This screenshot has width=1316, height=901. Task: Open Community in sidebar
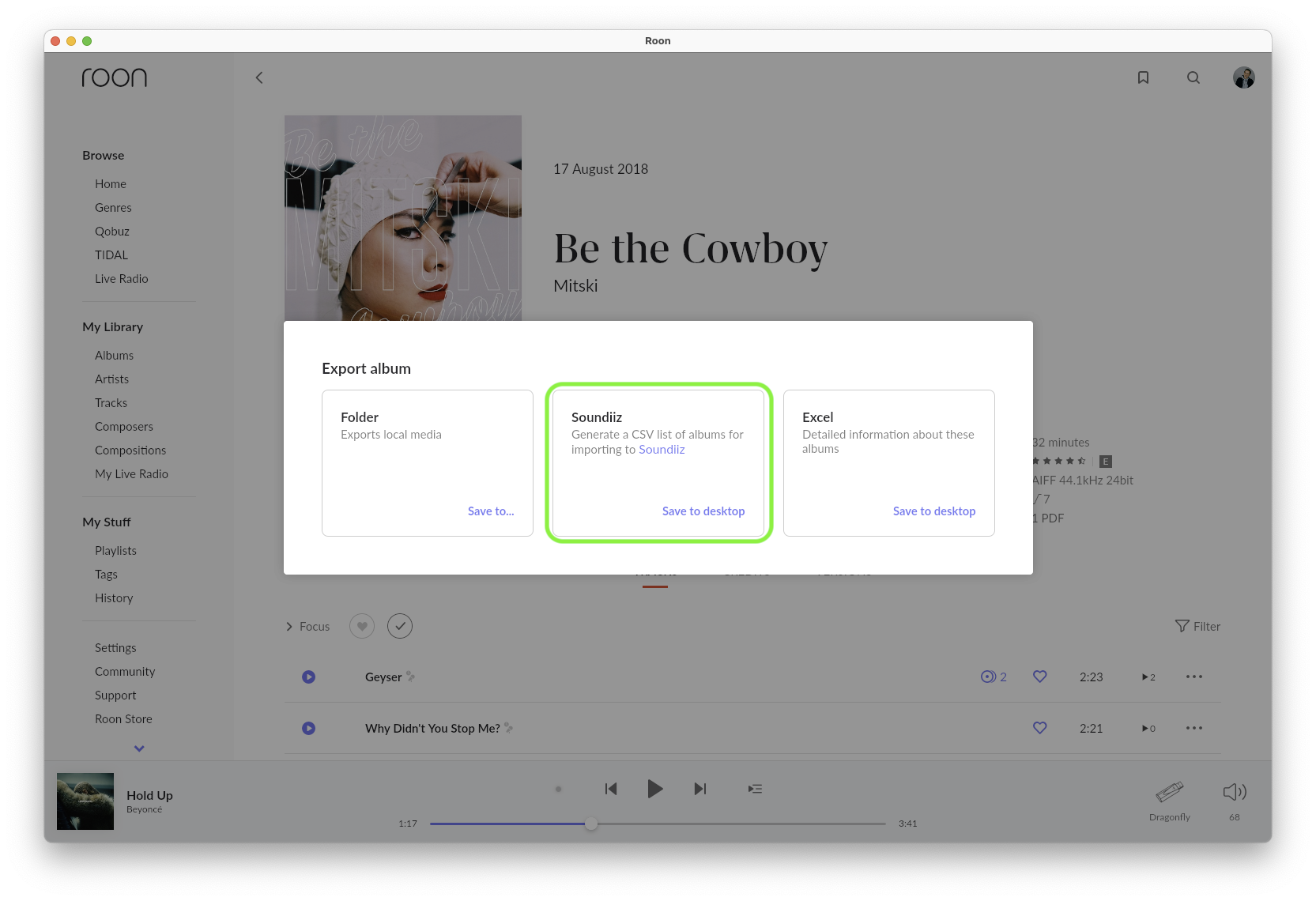click(125, 671)
